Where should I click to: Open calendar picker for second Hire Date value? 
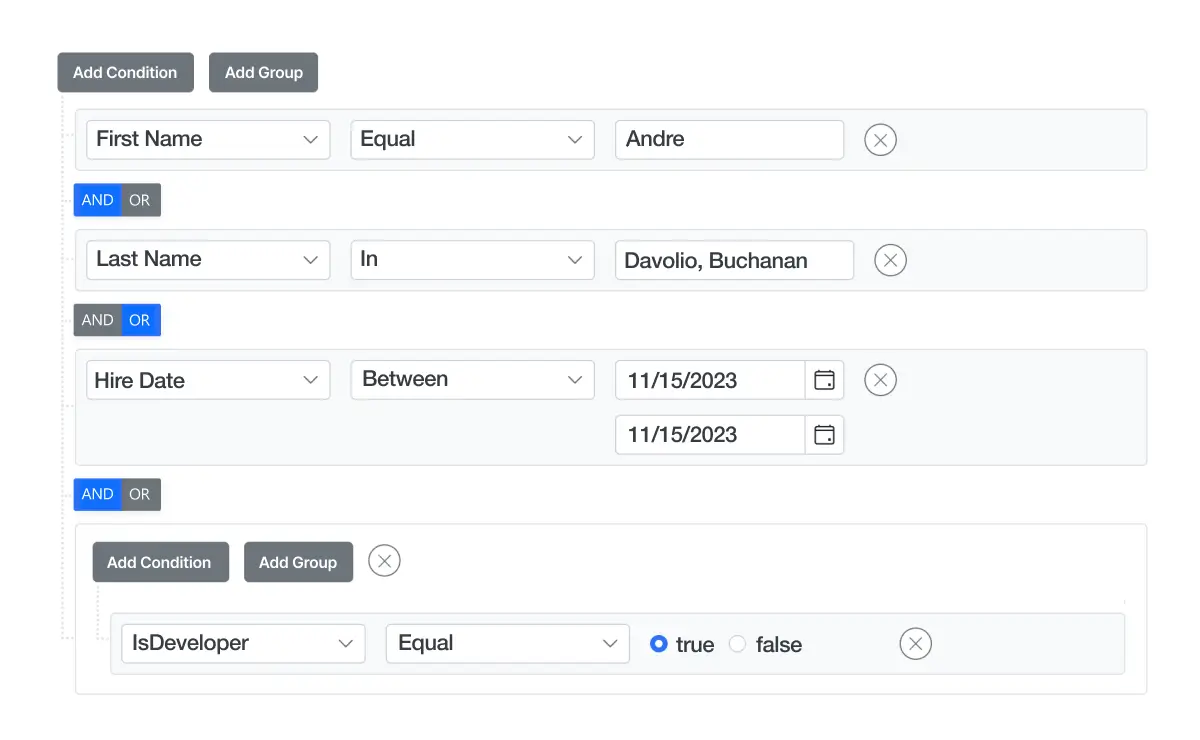(x=824, y=434)
